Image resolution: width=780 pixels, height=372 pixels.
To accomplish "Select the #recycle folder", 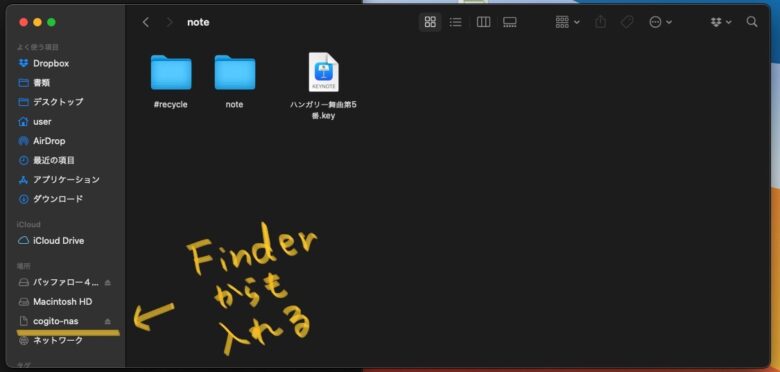I will (171, 82).
